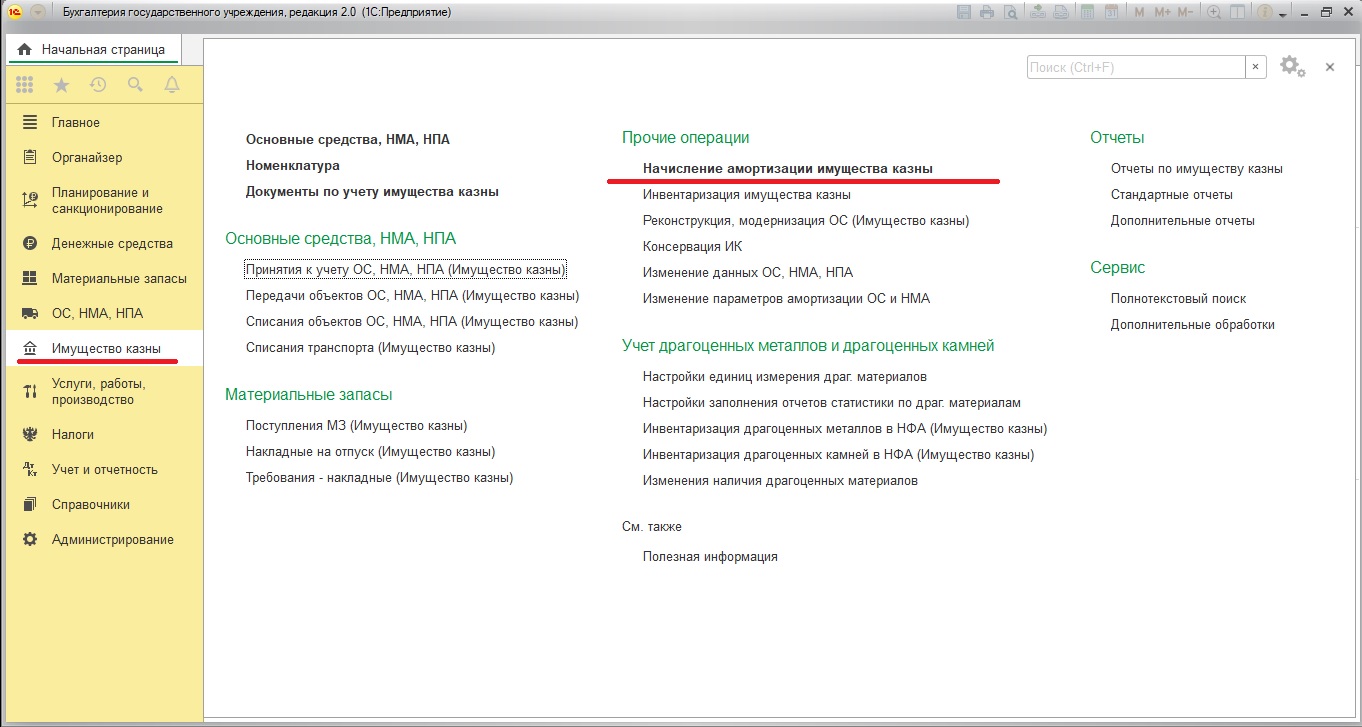Click the printer icon in title bar
This screenshot has width=1362, height=727.
(987, 12)
